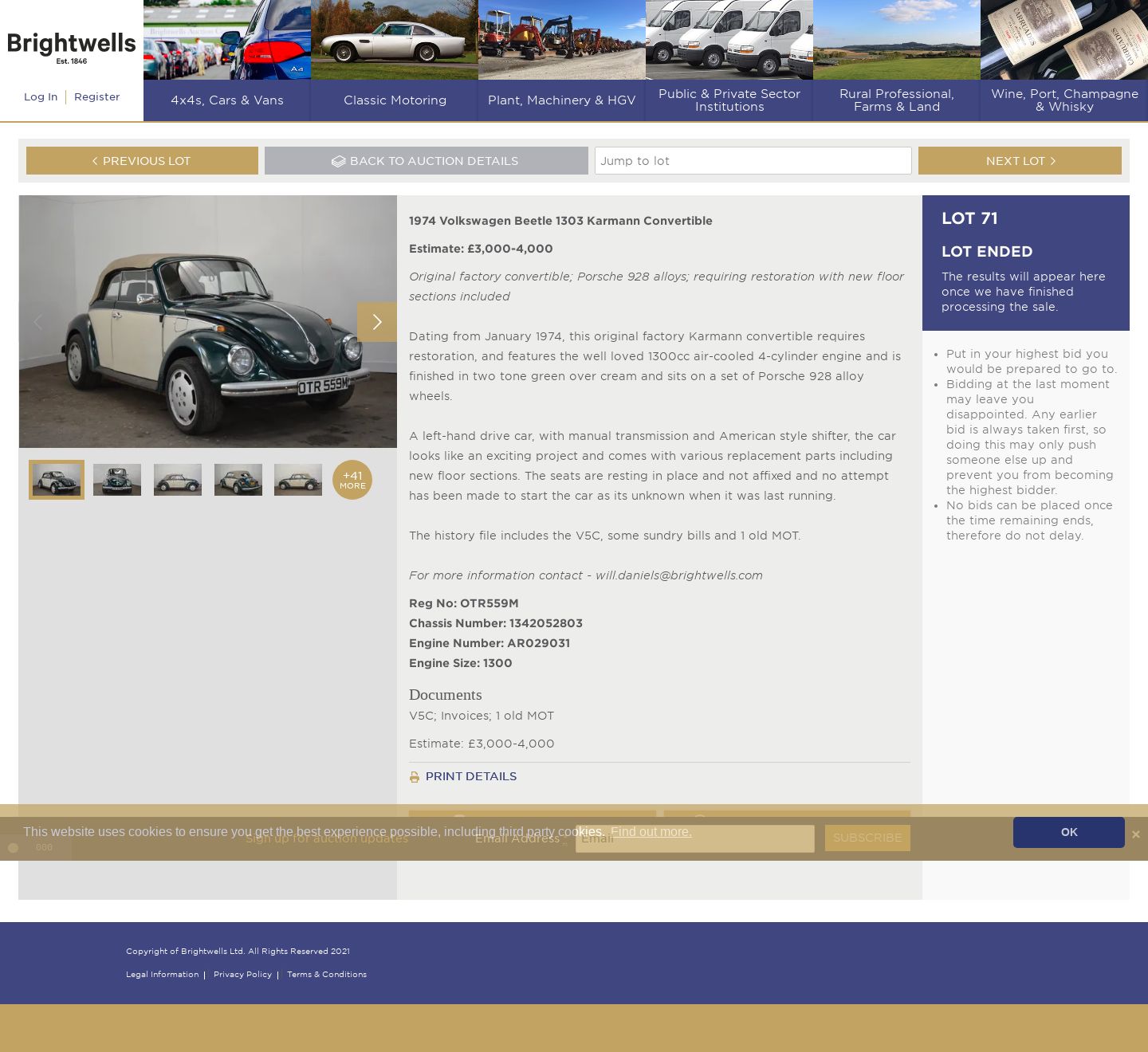Open the cookie 'Find out more' link
Screen dimensions: 1148x1052
651,832
